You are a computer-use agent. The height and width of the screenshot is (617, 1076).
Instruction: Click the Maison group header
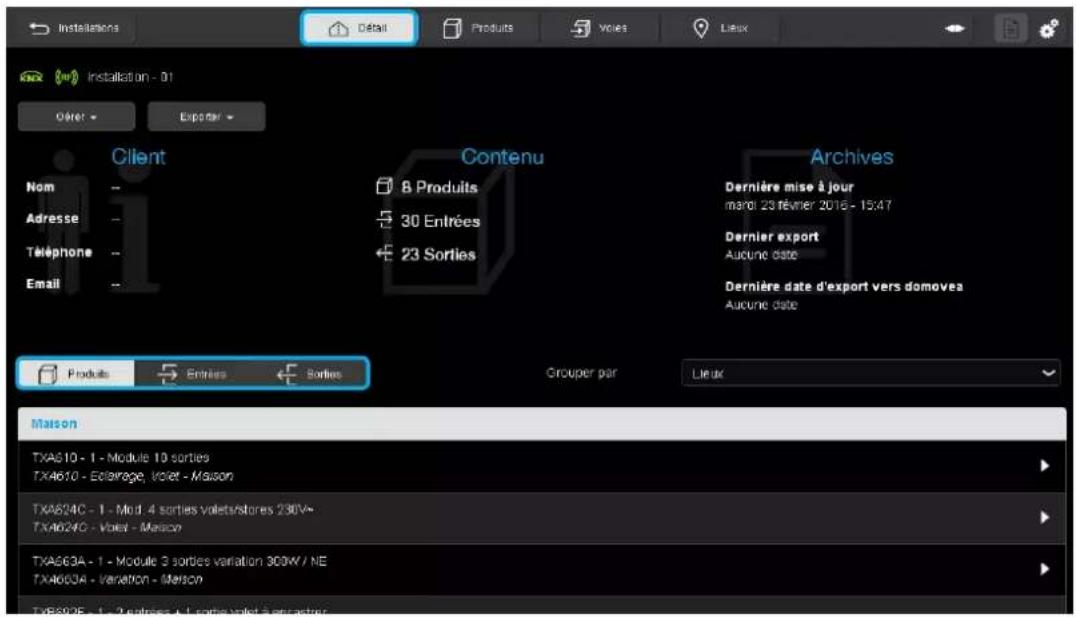[x=542, y=423]
